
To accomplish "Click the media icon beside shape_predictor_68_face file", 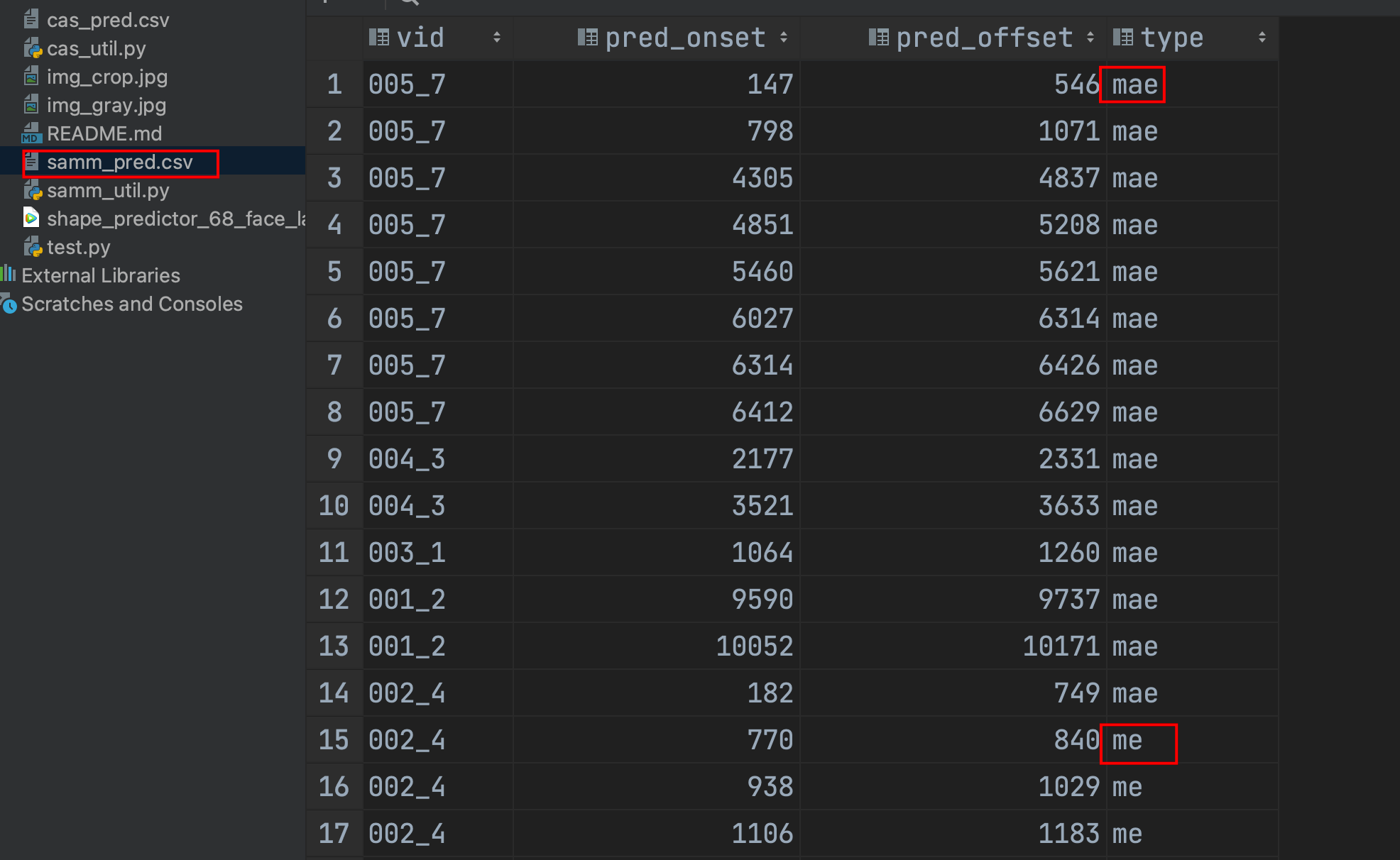I will (x=31, y=219).
